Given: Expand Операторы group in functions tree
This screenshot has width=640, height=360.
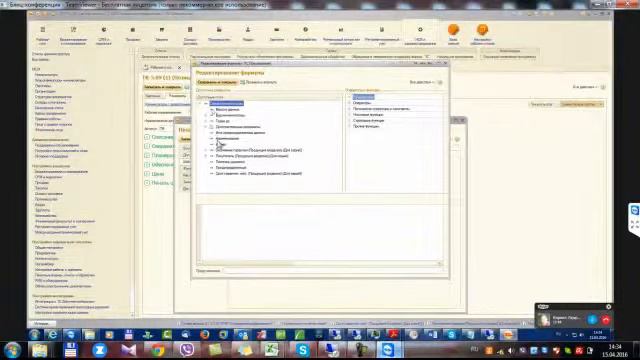Looking at the screenshot, I should [x=349, y=103].
